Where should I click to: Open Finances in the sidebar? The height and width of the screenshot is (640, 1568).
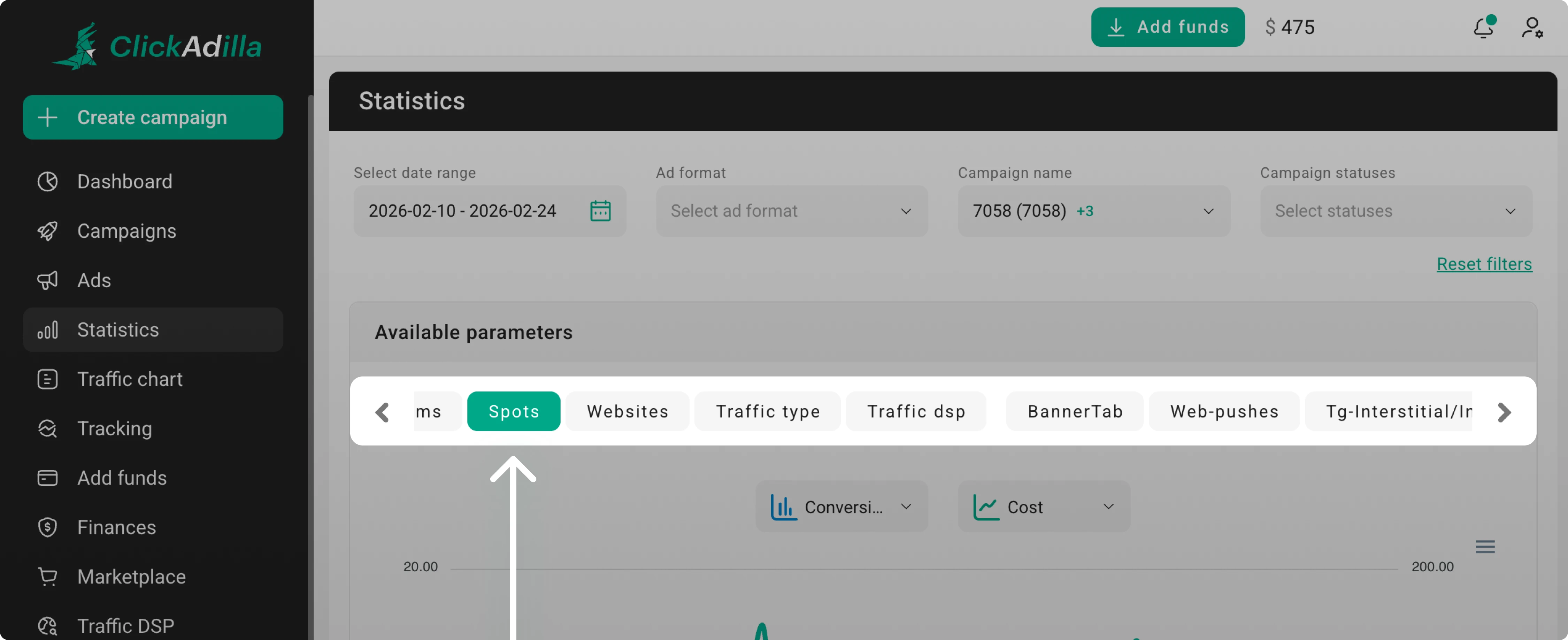[x=153, y=527]
